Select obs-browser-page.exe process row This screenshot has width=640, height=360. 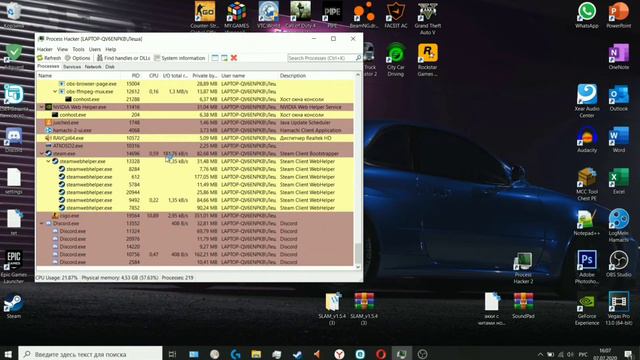point(195,84)
